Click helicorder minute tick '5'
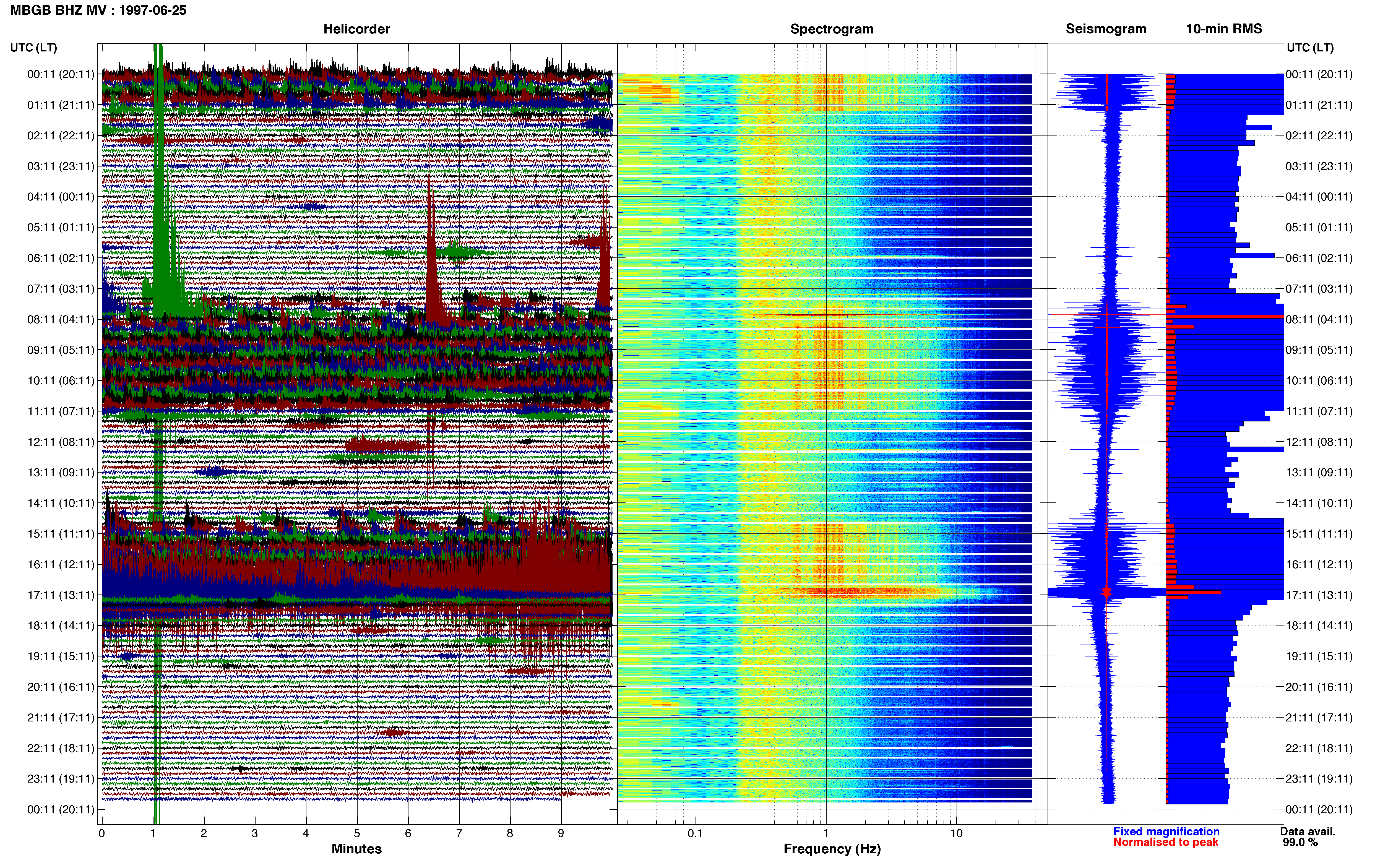Viewport: 1388px width, 868px height. [356, 833]
